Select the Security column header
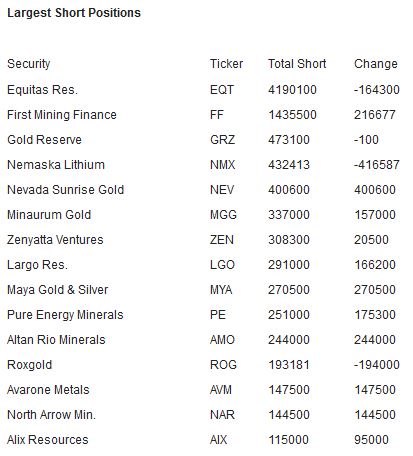Screen dimensions: 413x456 29,64
